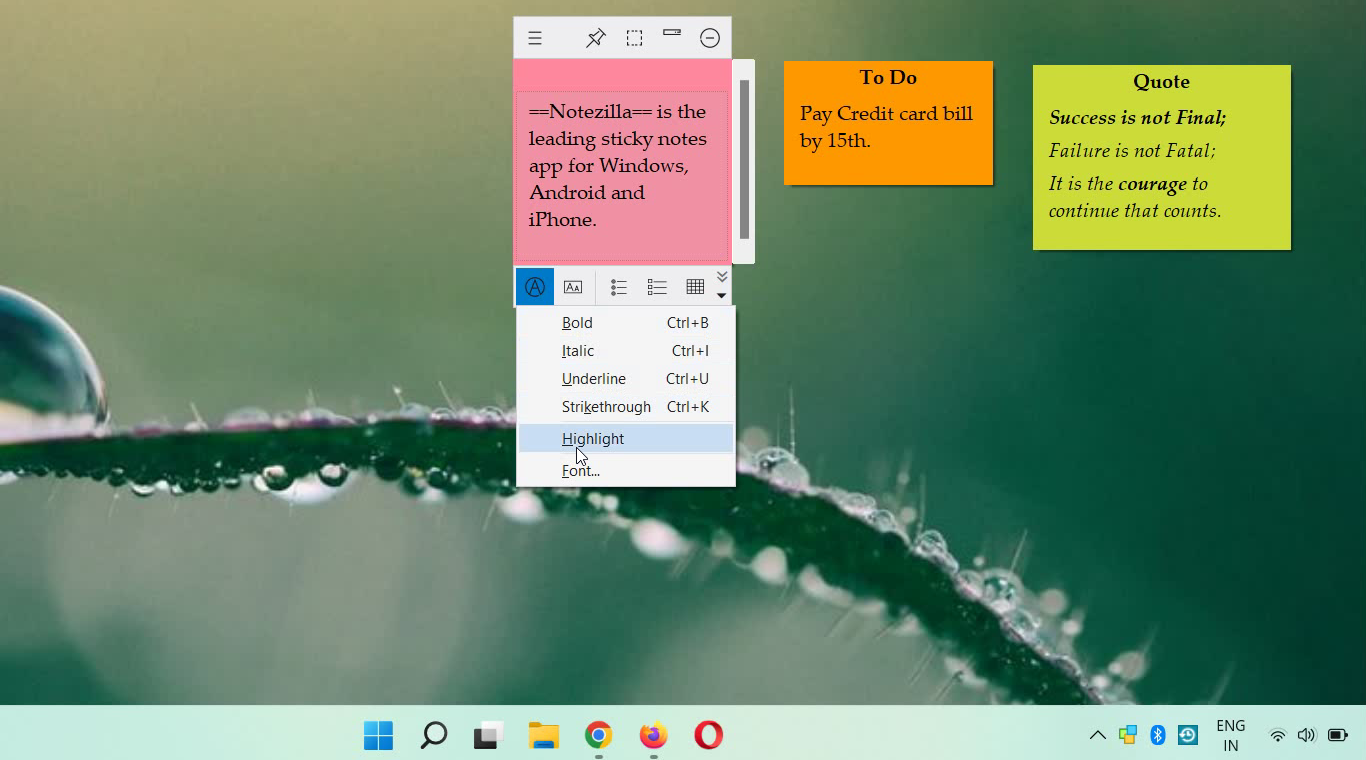Screen dimensions: 1366x760
Task: Click the circled minus icon on the note
Action: [x=710, y=38]
